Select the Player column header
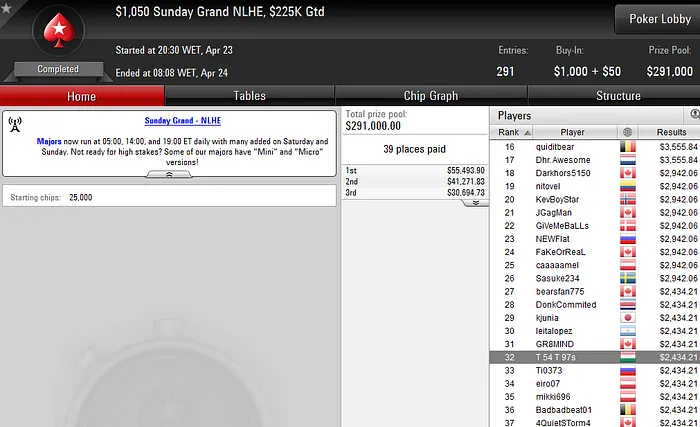Viewport: 700px width, 427px height. [572, 132]
